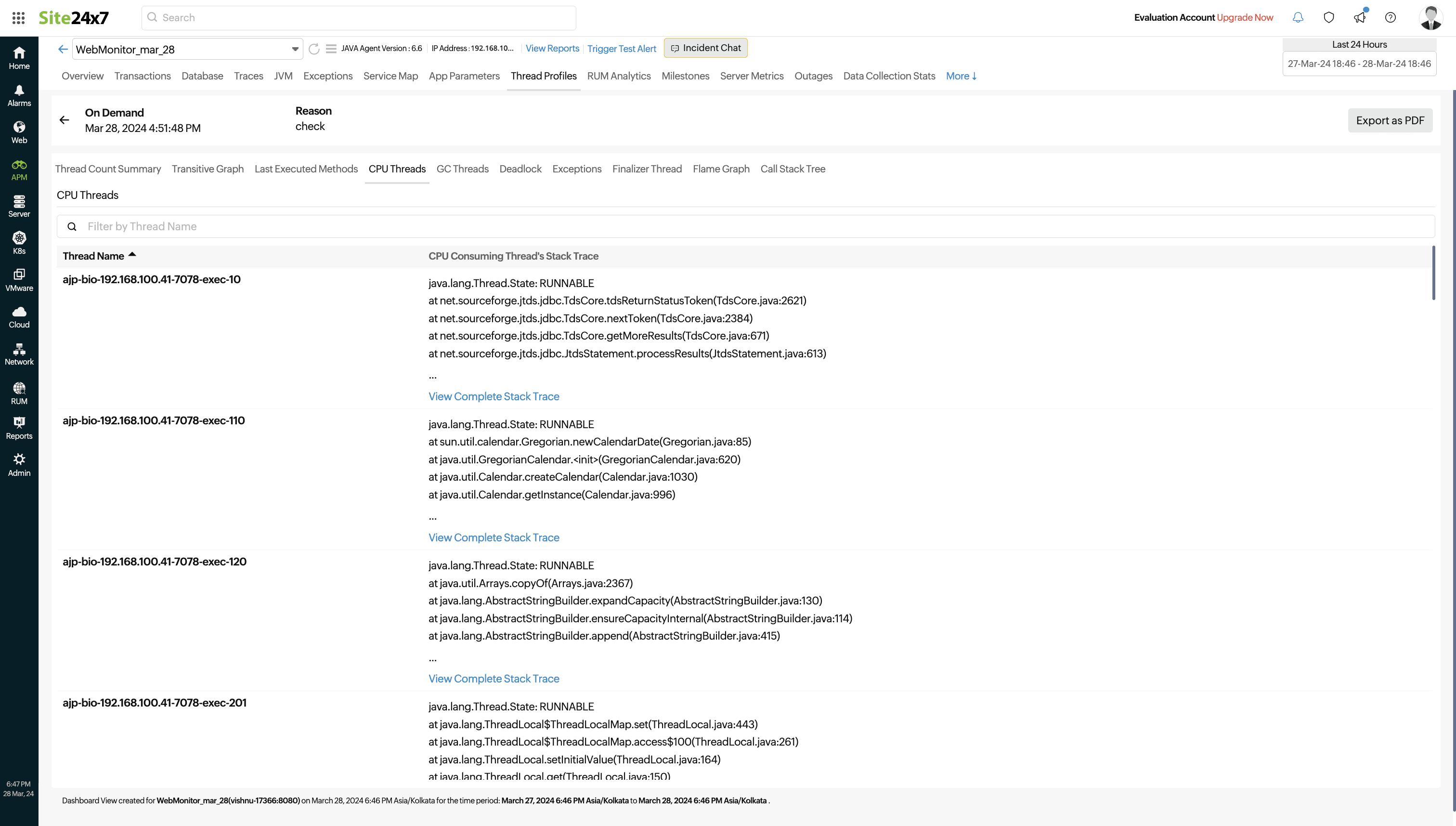Expand the More tabs dropdown
1456x826 pixels.
(961, 76)
